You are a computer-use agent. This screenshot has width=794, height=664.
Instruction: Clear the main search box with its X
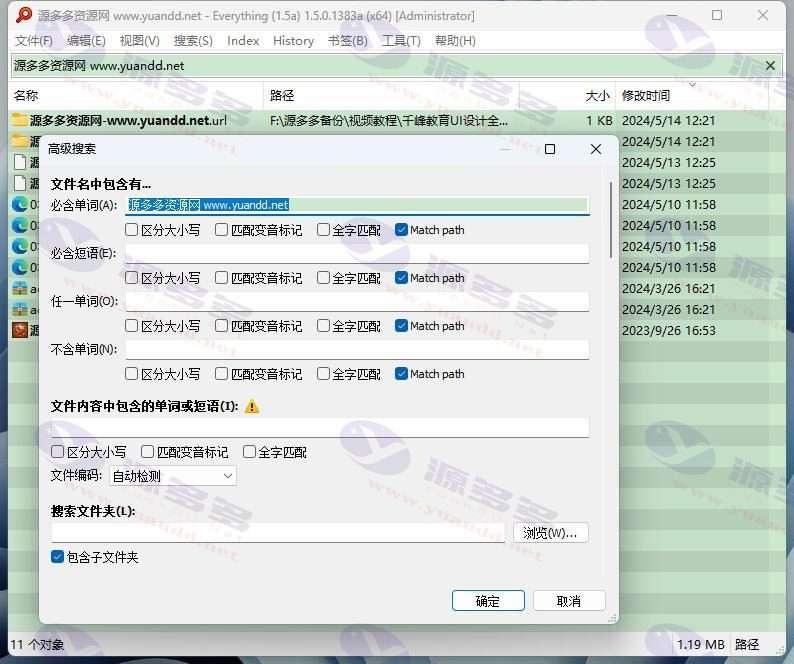coord(770,65)
